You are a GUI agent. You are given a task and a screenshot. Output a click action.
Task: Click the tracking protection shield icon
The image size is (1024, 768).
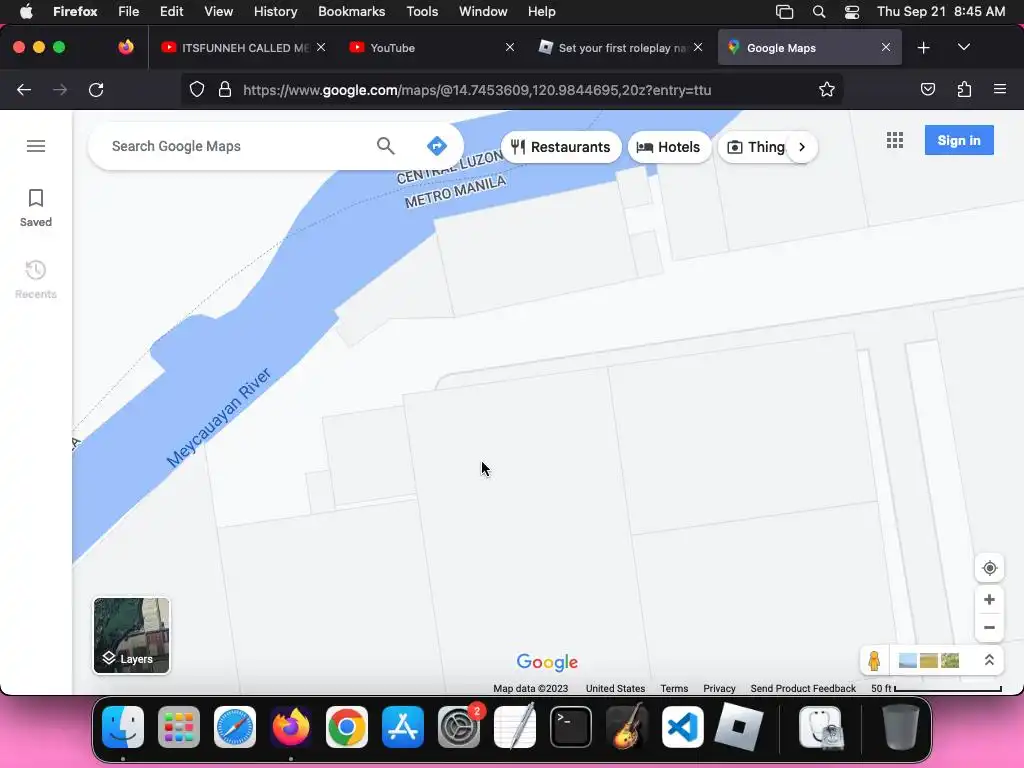[197, 89]
